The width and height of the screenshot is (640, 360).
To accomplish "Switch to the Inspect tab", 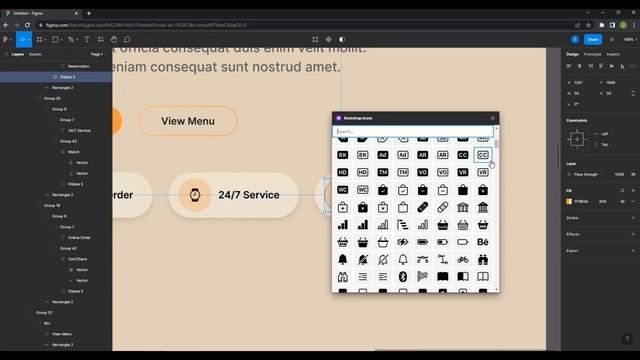I will 613,54.
